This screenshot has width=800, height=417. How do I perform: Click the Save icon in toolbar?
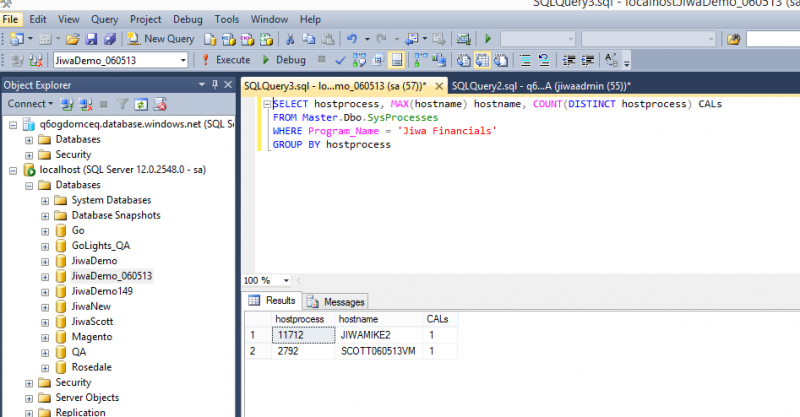point(91,39)
